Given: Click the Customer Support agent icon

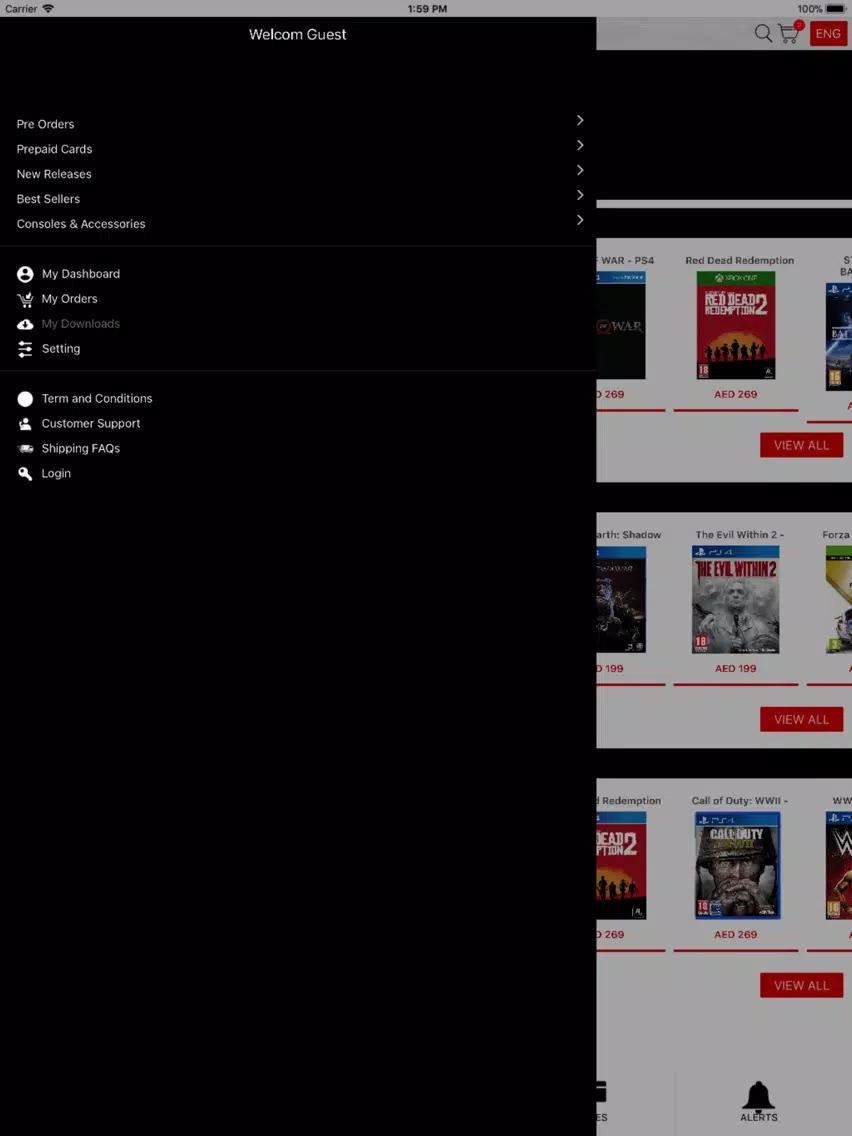Looking at the screenshot, I should (25, 424).
